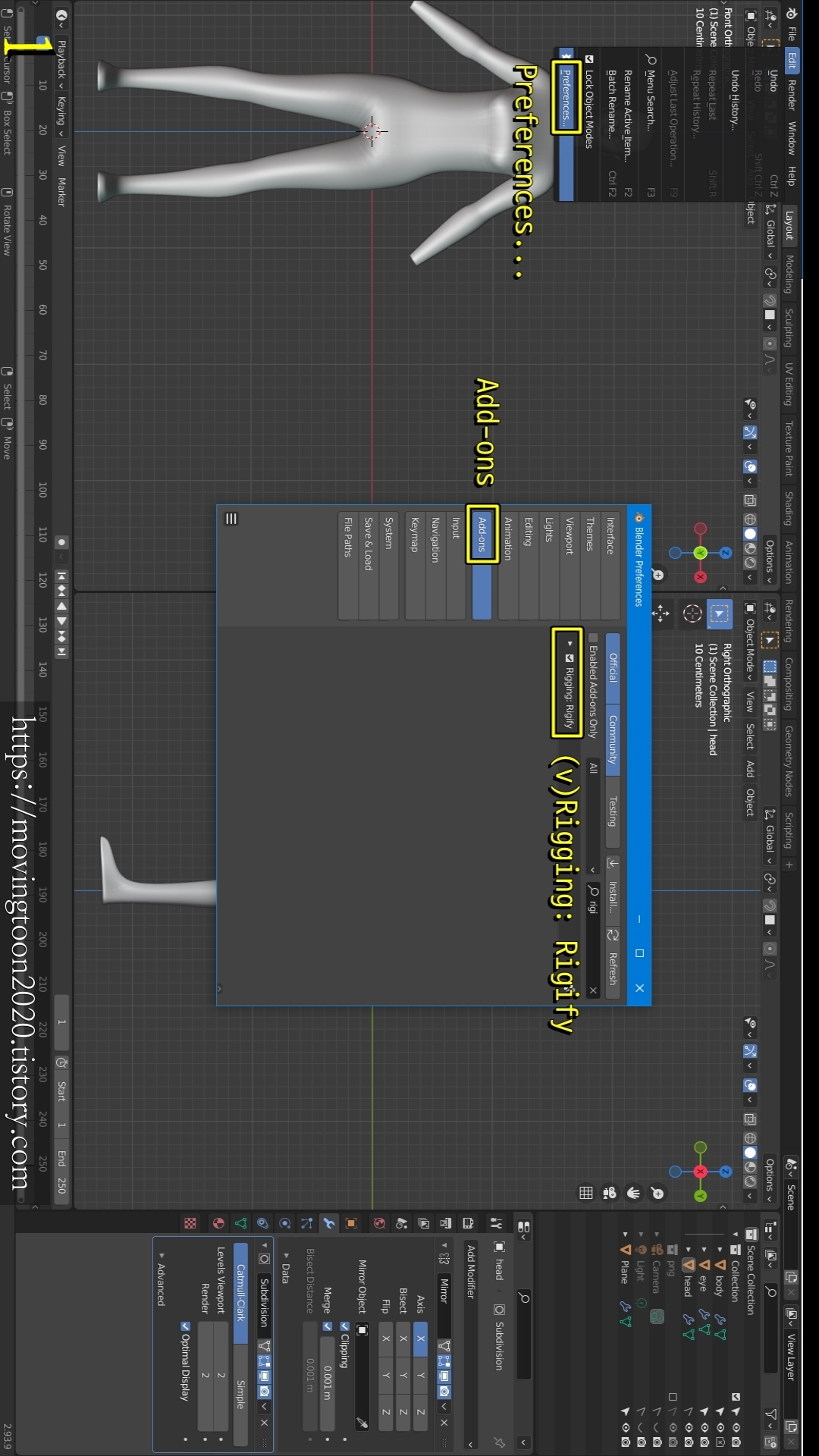Viewport: 819px width, 1456px height.
Task: Expand the Rigging: Rigify add-on details
Action: pos(570,643)
